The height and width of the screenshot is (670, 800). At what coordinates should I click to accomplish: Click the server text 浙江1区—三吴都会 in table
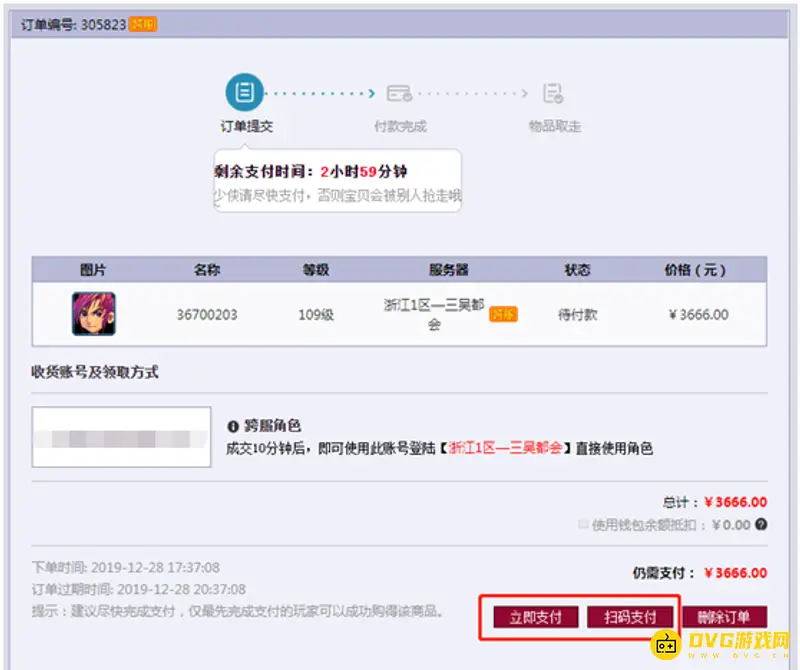[x=434, y=314]
